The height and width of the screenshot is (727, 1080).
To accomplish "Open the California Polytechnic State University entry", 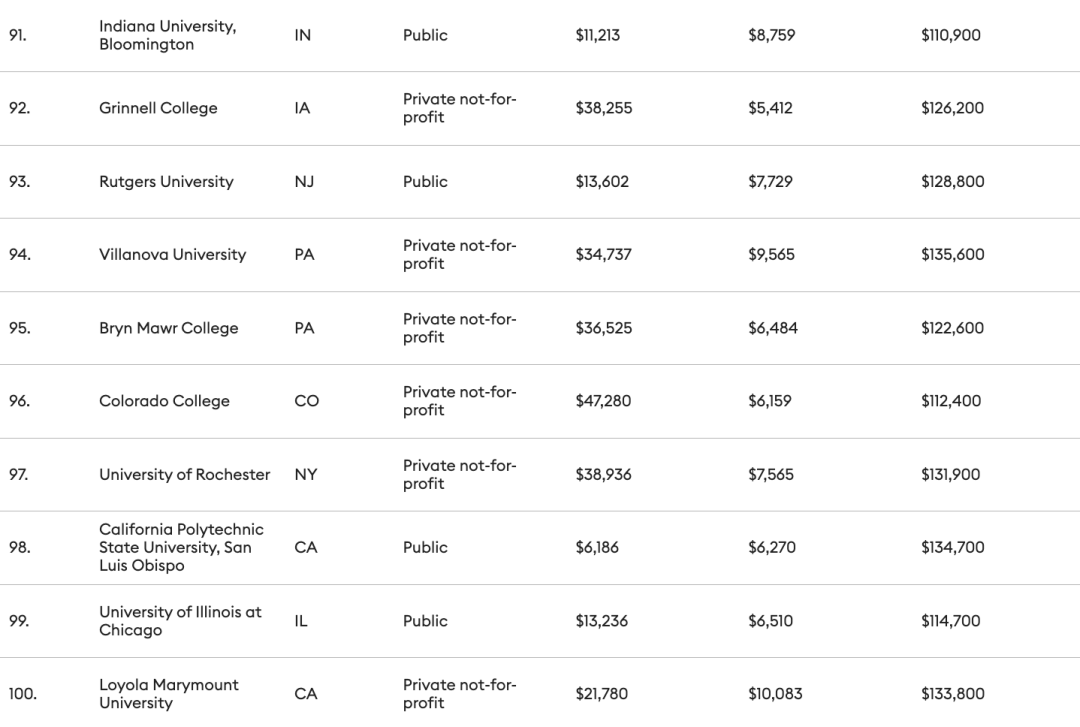I will pos(181,547).
